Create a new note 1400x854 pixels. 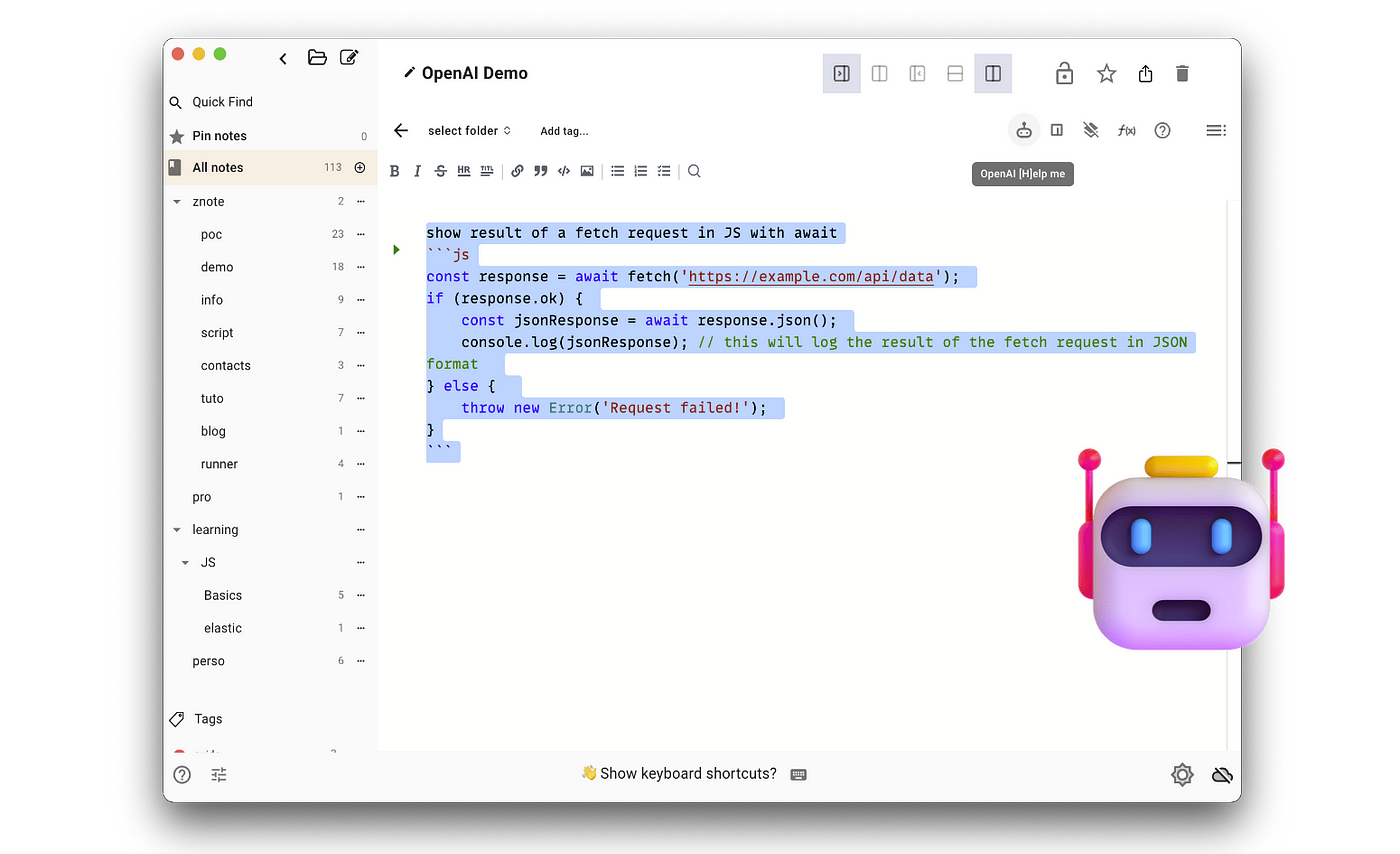point(349,57)
